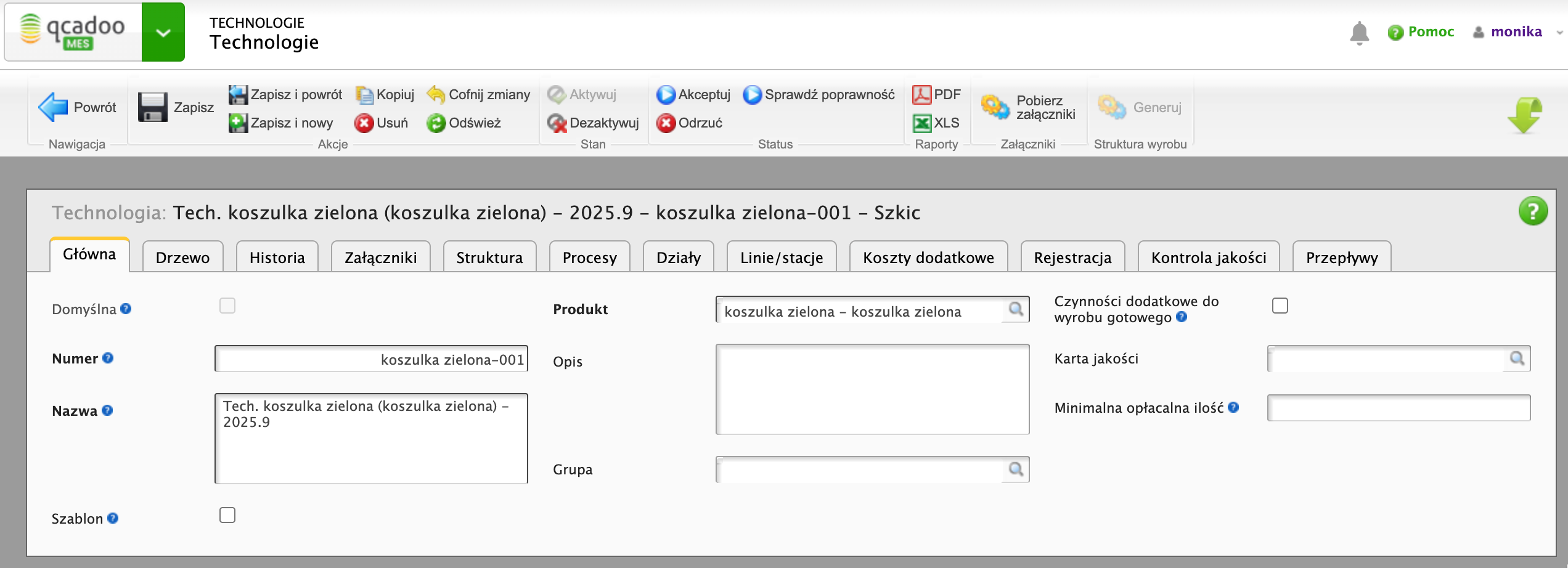
Task: Click the Pomoc help link
Action: 1430,32
